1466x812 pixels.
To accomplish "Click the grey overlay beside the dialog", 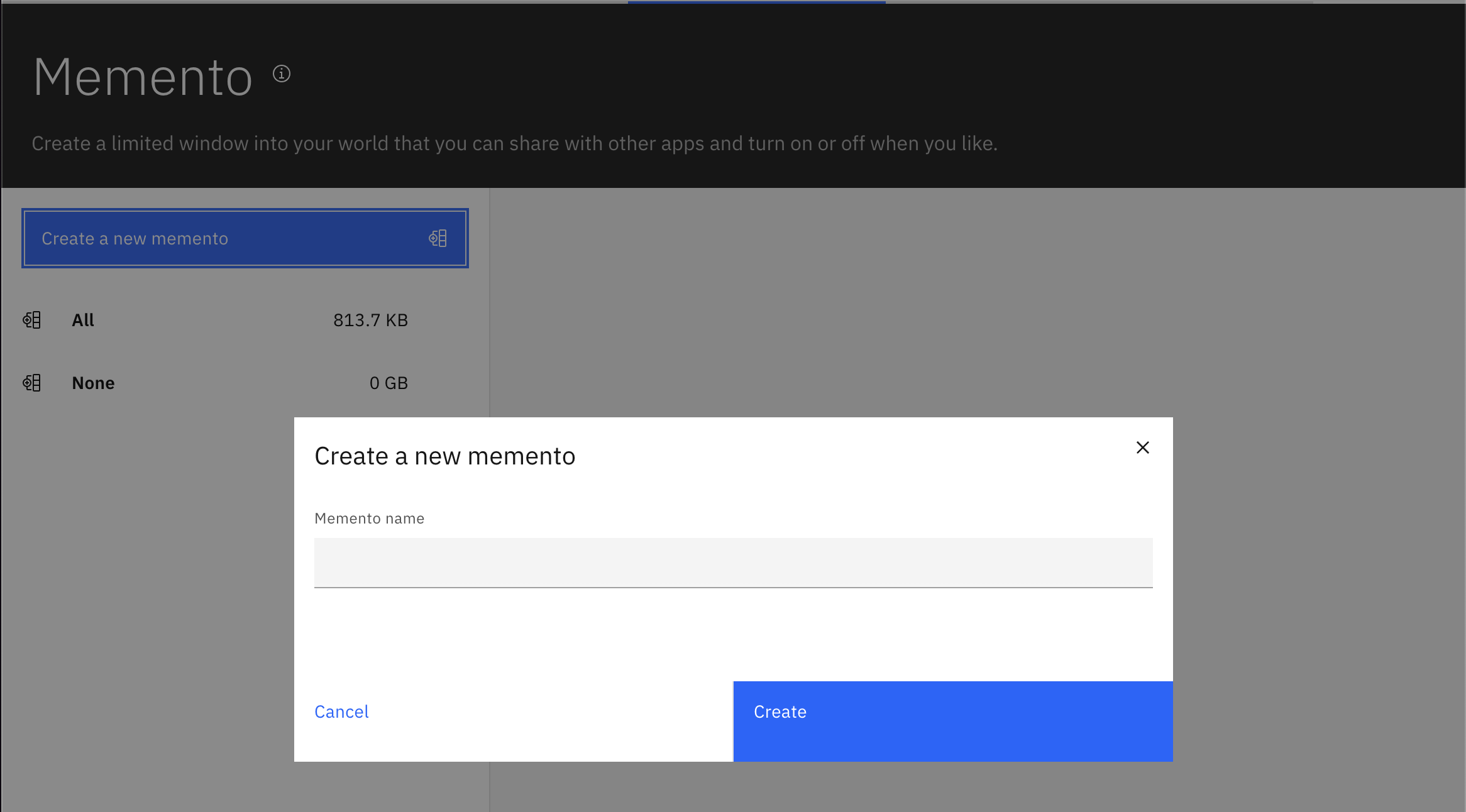I will (x=1320, y=566).
